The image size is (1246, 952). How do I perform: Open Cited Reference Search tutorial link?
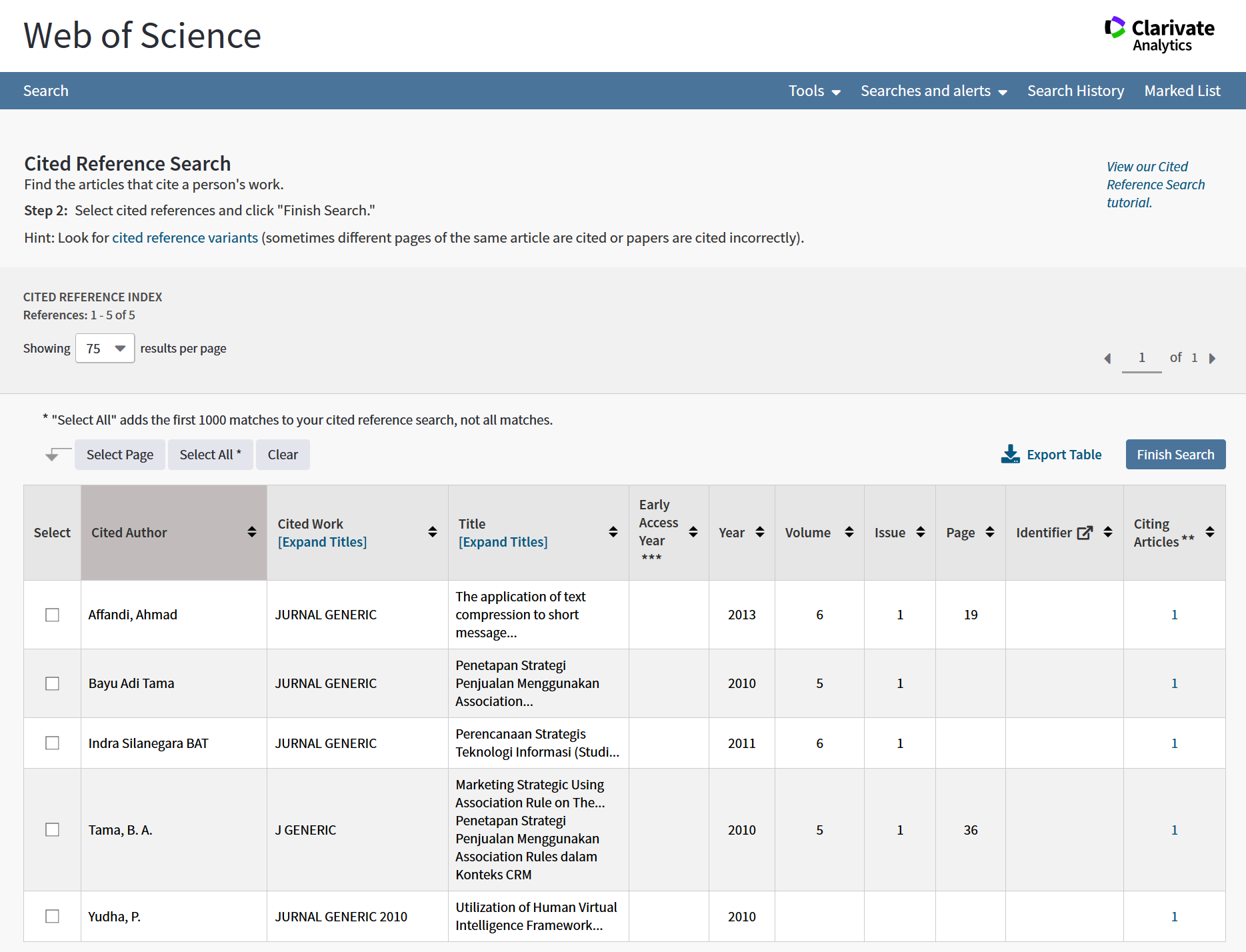point(1155,185)
